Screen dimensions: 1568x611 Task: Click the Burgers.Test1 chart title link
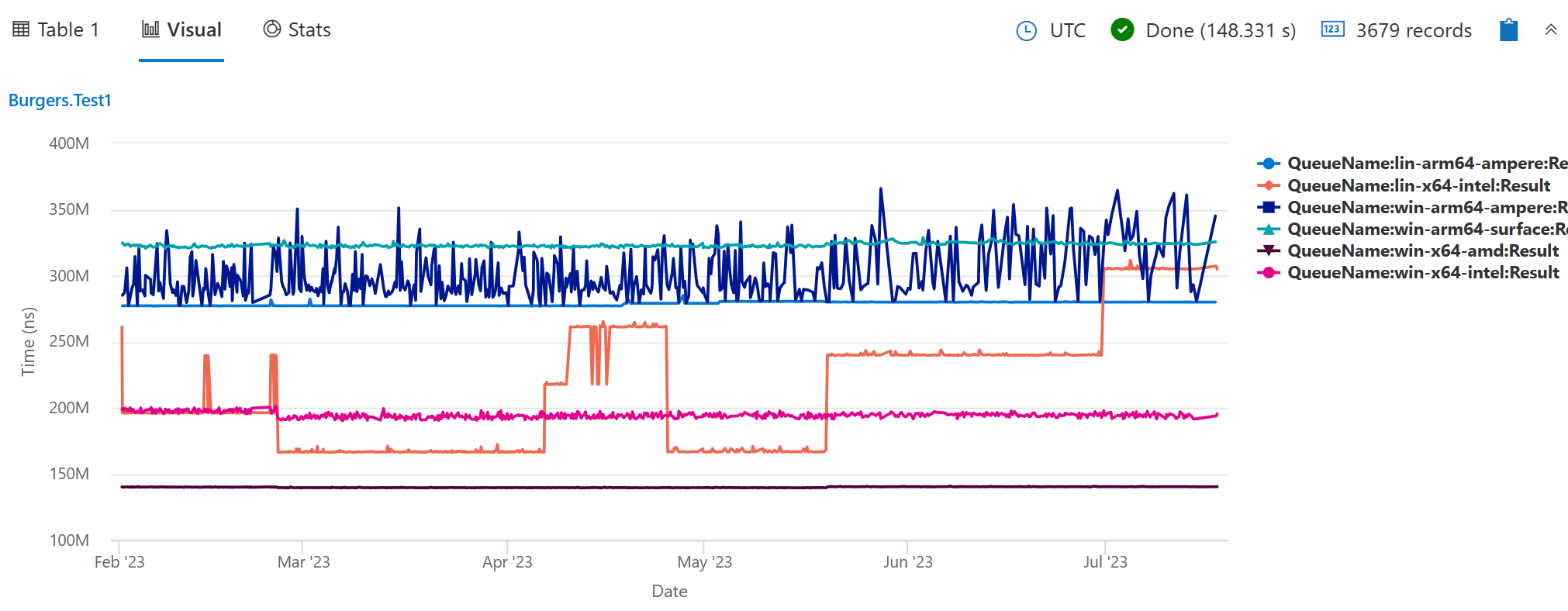pos(60,100)
